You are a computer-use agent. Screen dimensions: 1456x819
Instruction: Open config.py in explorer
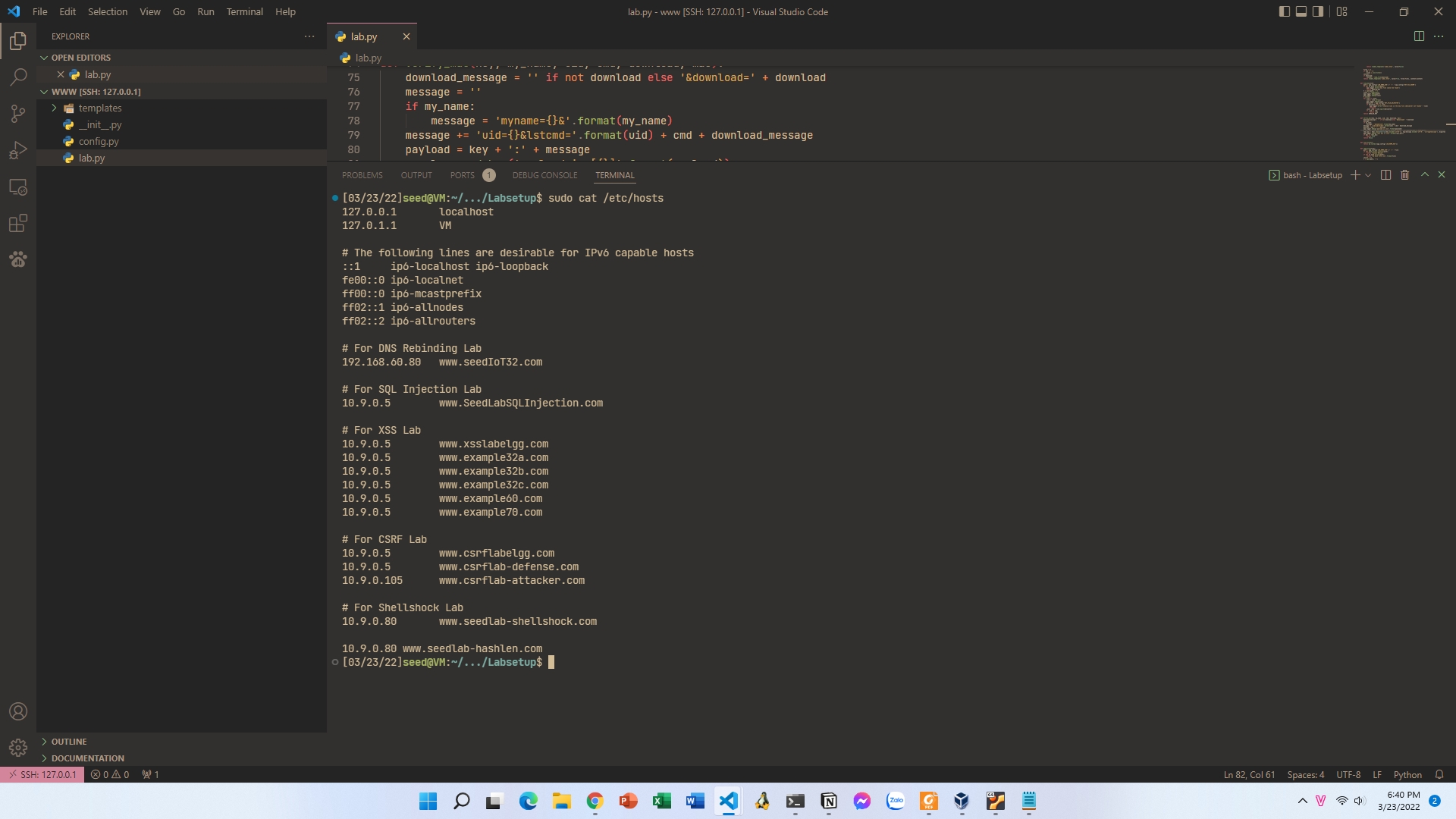click(99, 142)
